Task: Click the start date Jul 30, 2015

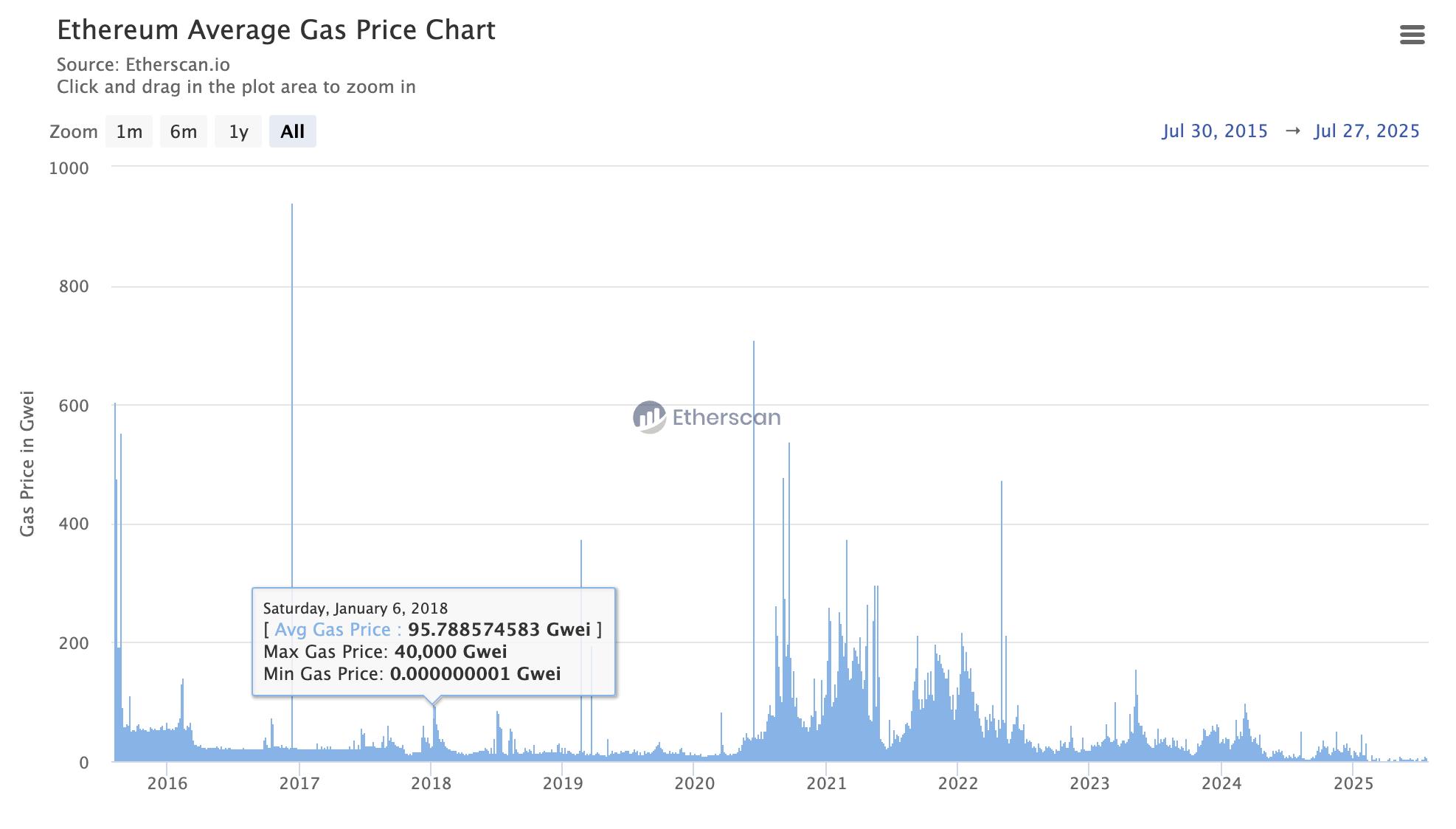Action: click(1214, 131)
